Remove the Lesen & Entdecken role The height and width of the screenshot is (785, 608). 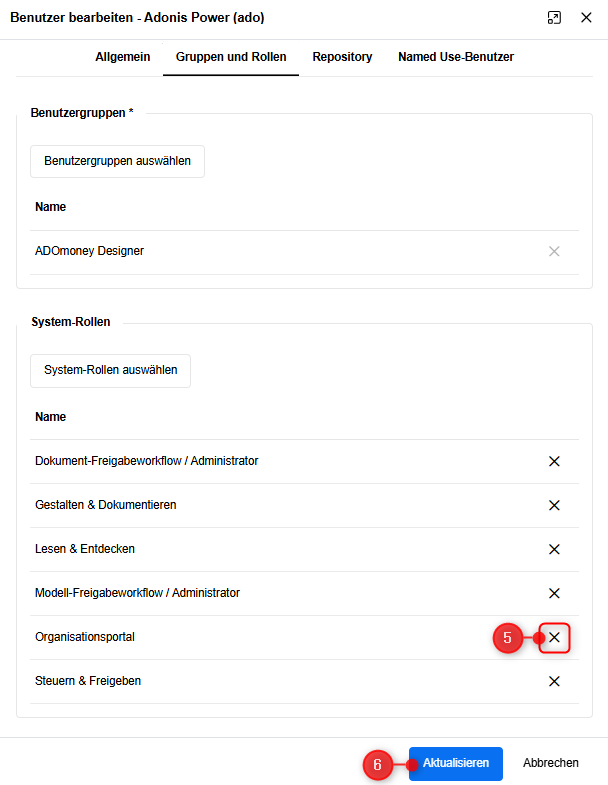[554, 549]
